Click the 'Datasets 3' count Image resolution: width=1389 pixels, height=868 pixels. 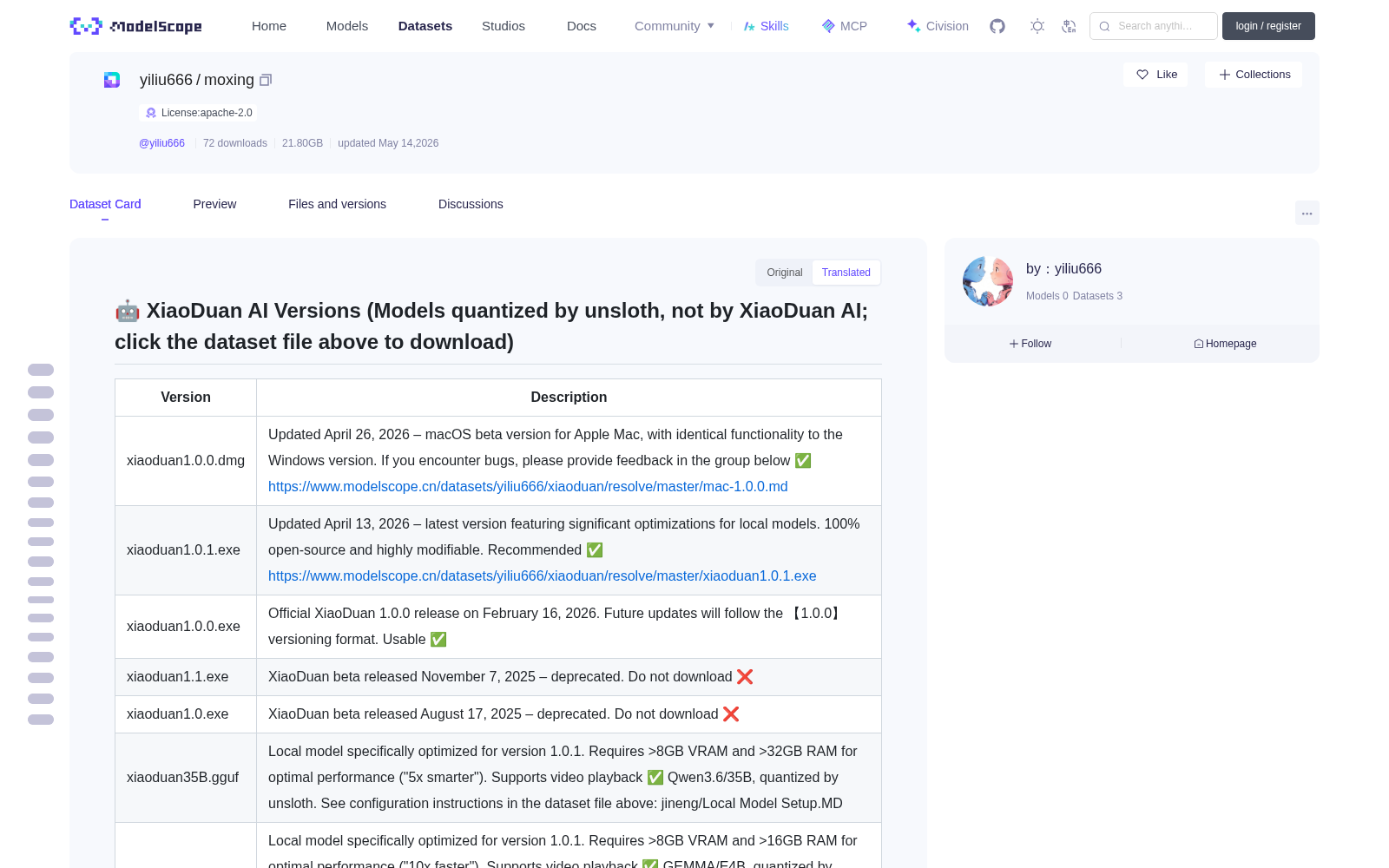(1097, 296)
